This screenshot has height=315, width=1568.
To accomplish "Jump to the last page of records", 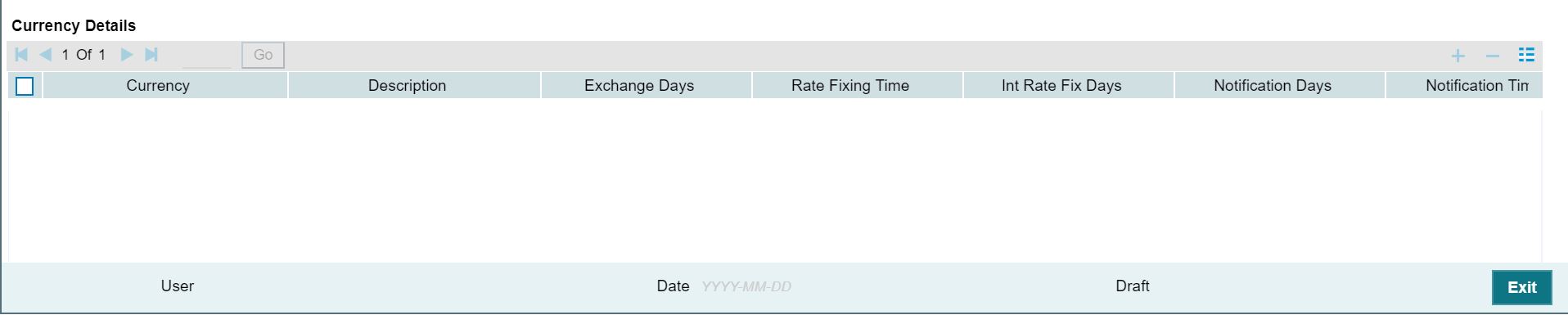I will point(151,55).
